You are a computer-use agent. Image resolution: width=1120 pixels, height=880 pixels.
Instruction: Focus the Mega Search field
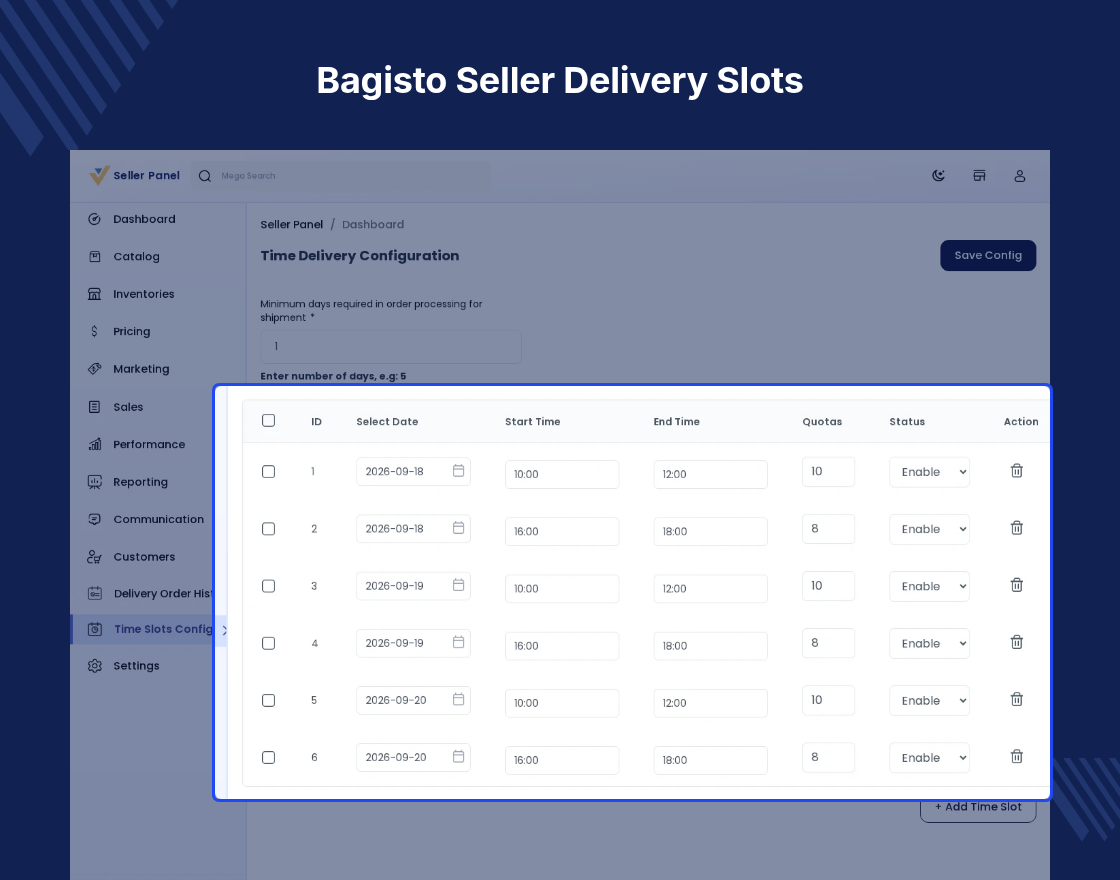[x=341, y=176]
